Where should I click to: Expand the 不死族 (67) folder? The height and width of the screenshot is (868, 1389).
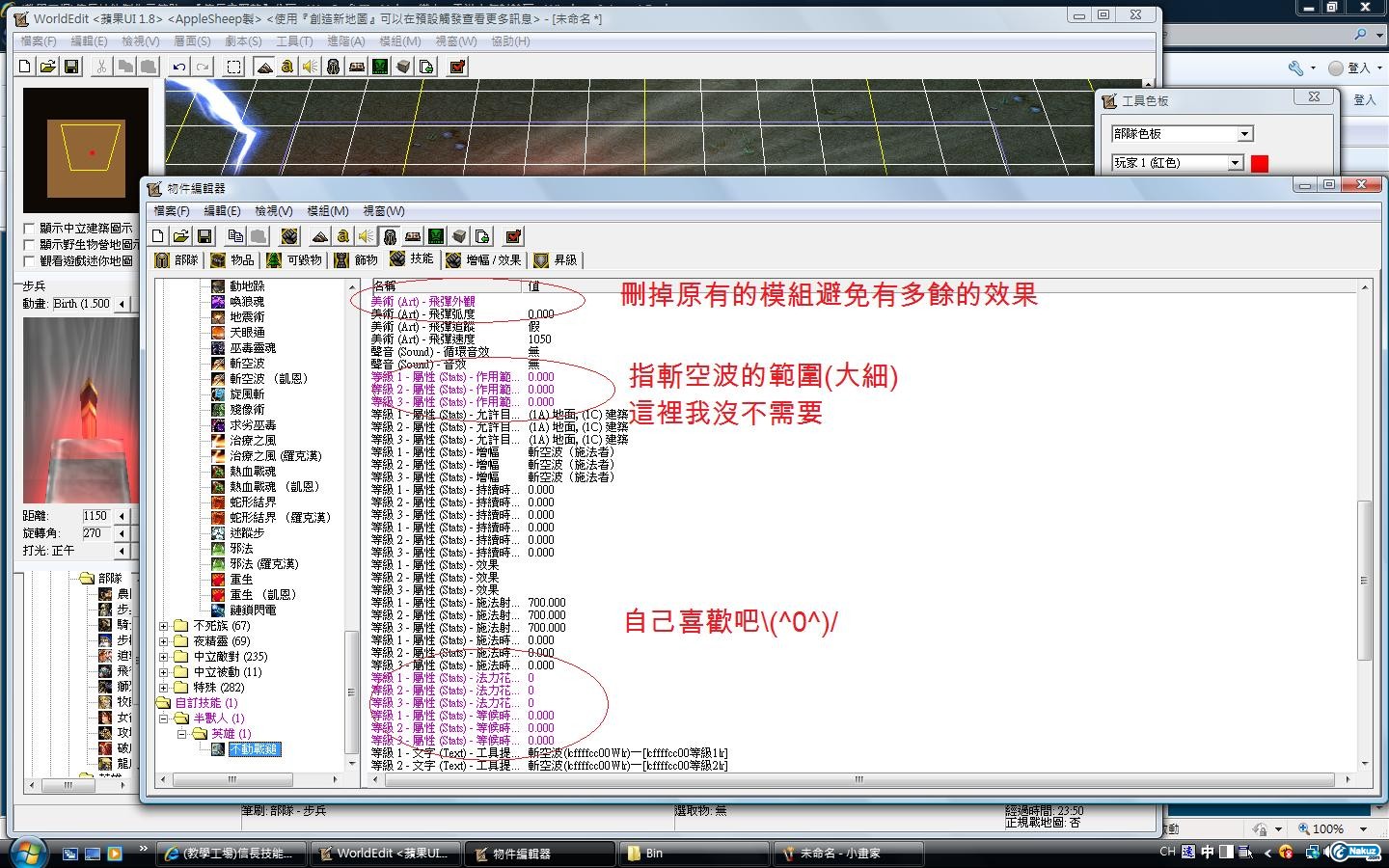click(x=164, y=626)
